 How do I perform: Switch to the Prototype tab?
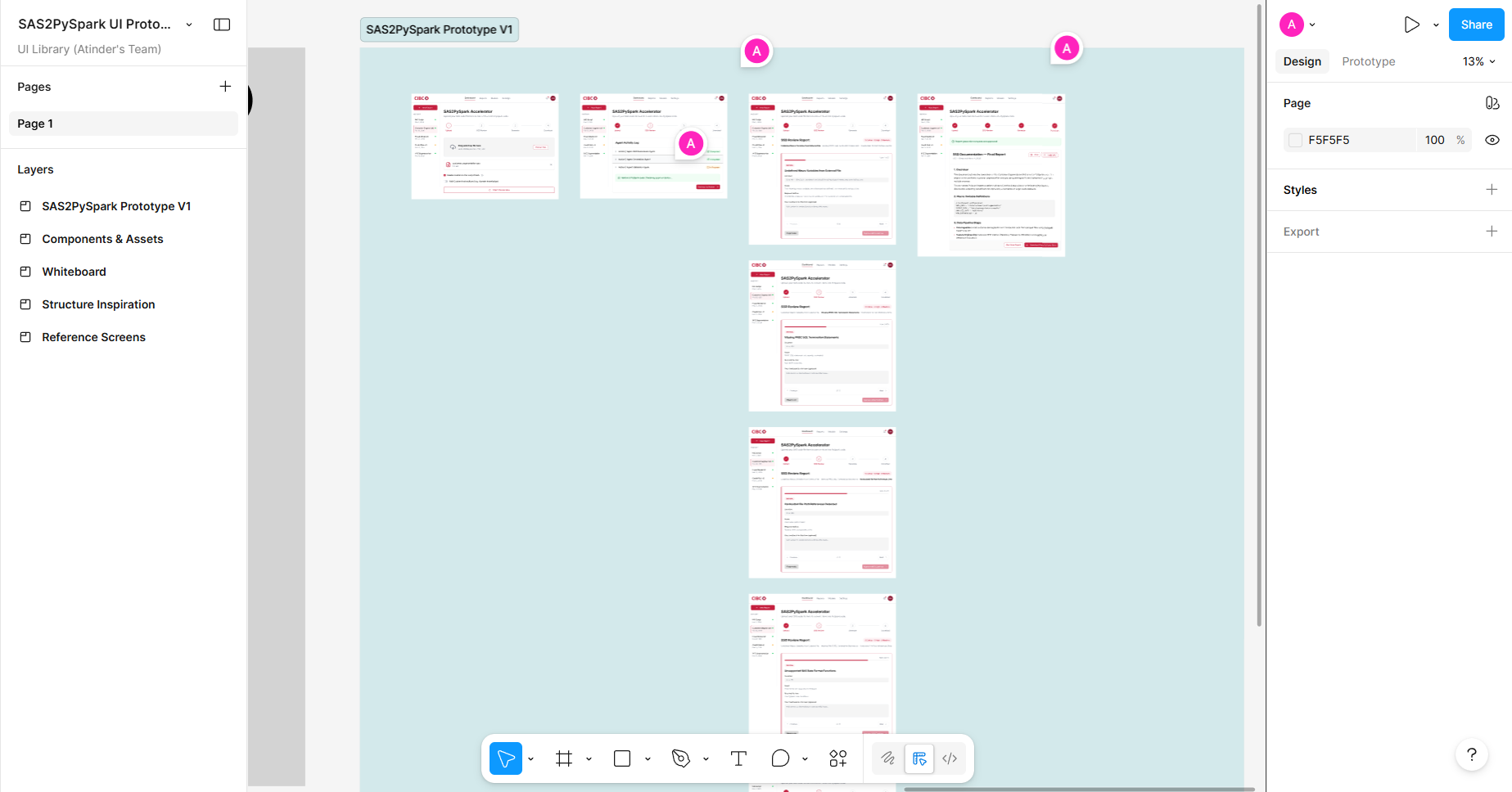tap(1368, 61)
